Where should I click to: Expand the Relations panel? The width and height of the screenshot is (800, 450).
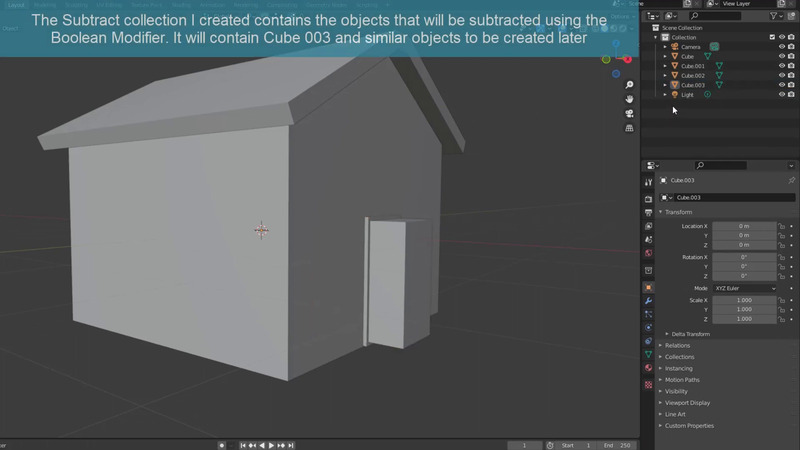click(x=678, y=345)
